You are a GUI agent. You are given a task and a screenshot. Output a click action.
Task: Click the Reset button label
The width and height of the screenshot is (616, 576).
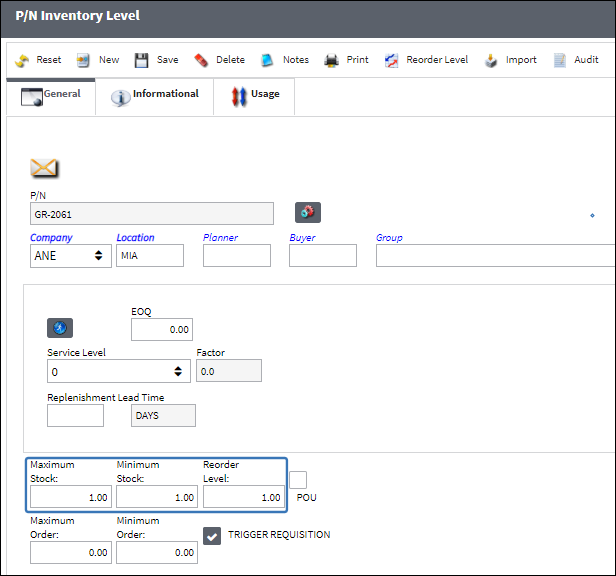[x=49, y=60]
